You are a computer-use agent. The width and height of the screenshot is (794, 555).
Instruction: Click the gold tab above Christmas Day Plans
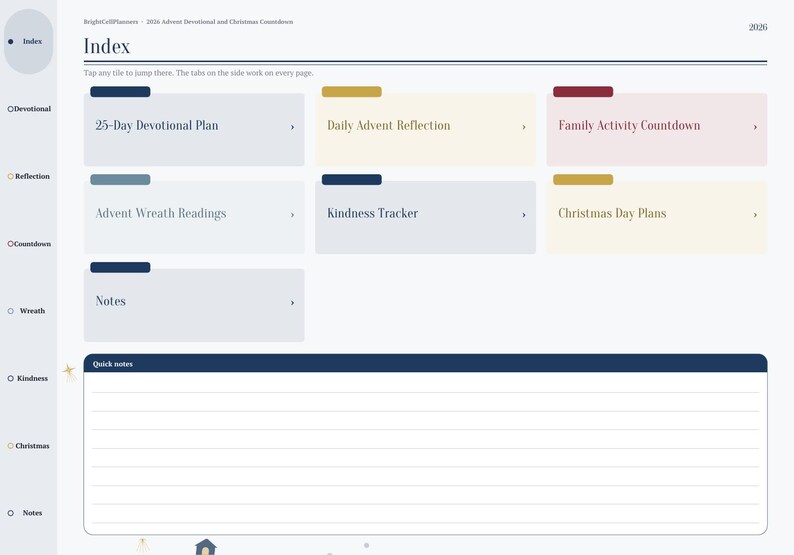[x=583, y=179]
